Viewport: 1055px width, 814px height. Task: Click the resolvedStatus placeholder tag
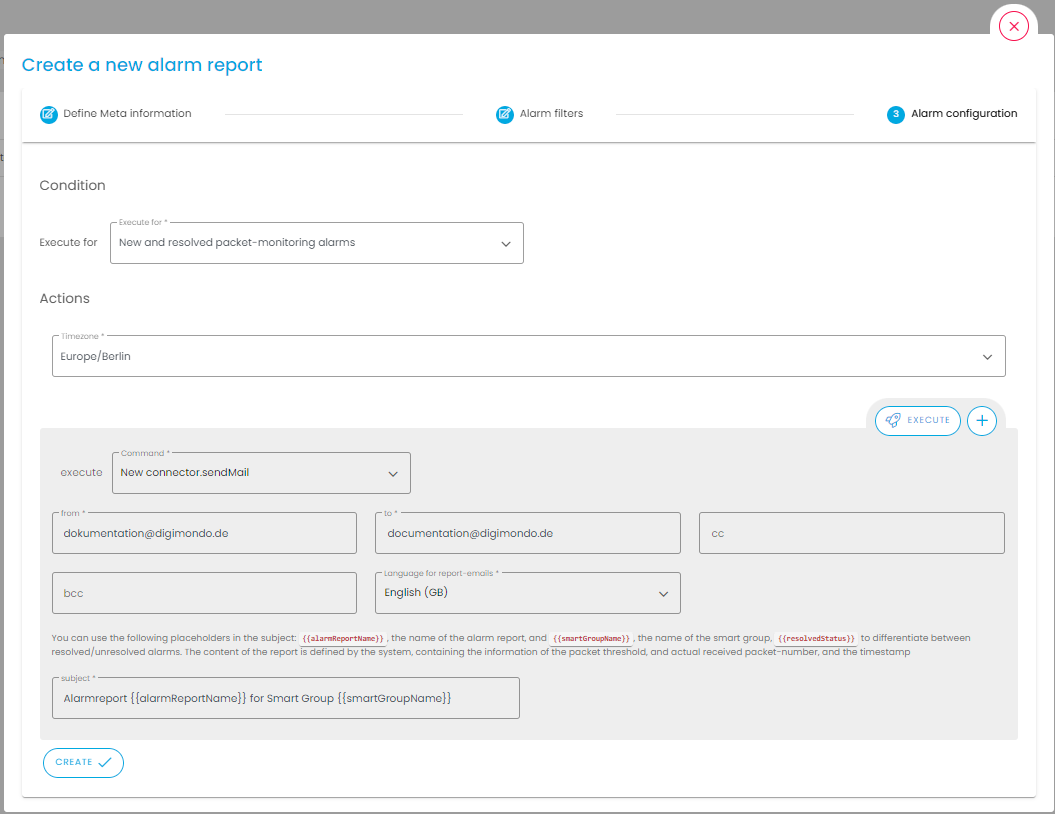[x=816, y=638]
